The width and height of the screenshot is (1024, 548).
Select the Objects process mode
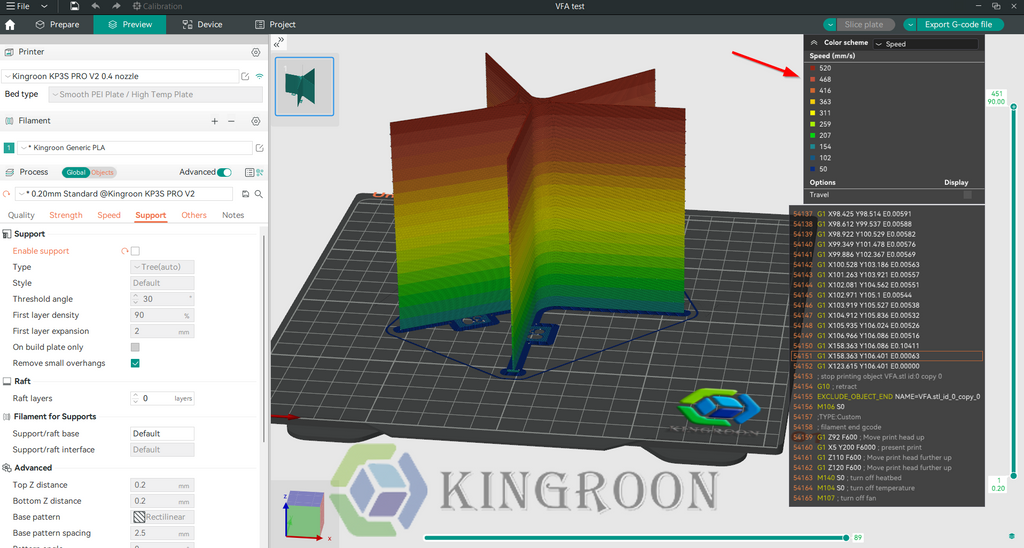(102, 172)
